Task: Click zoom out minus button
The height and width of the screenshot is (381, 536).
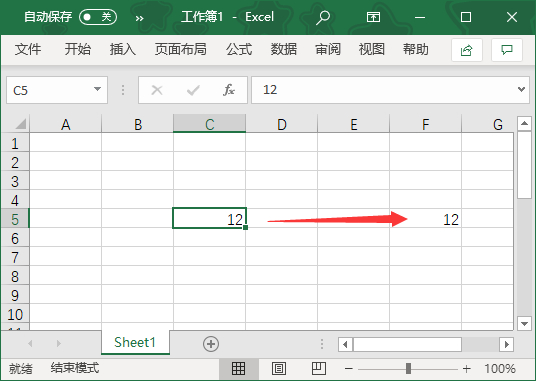Action: pos(348,369)
